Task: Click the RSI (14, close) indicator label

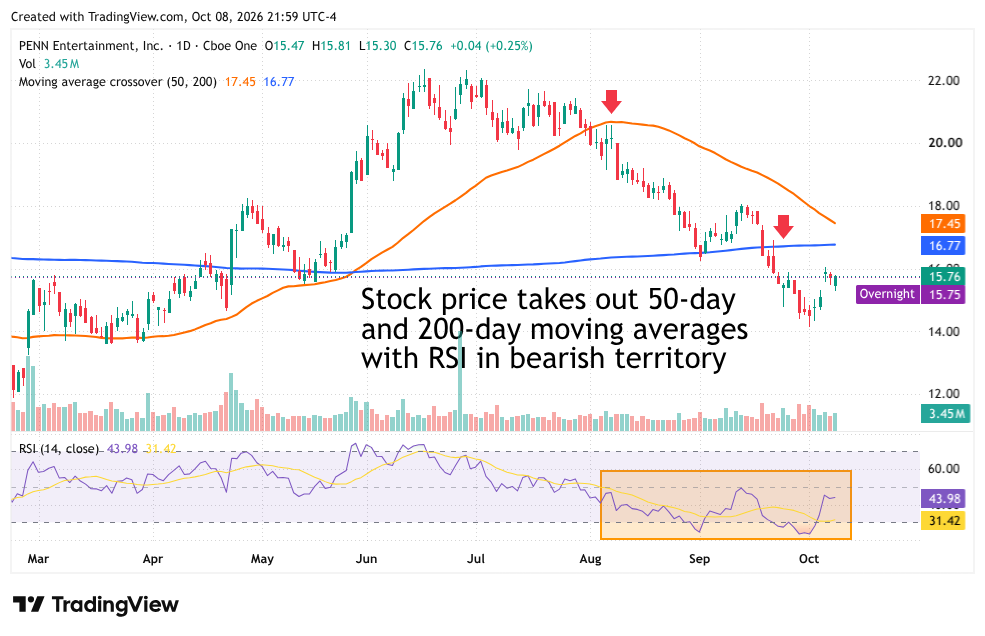Action: pos(59,449)
